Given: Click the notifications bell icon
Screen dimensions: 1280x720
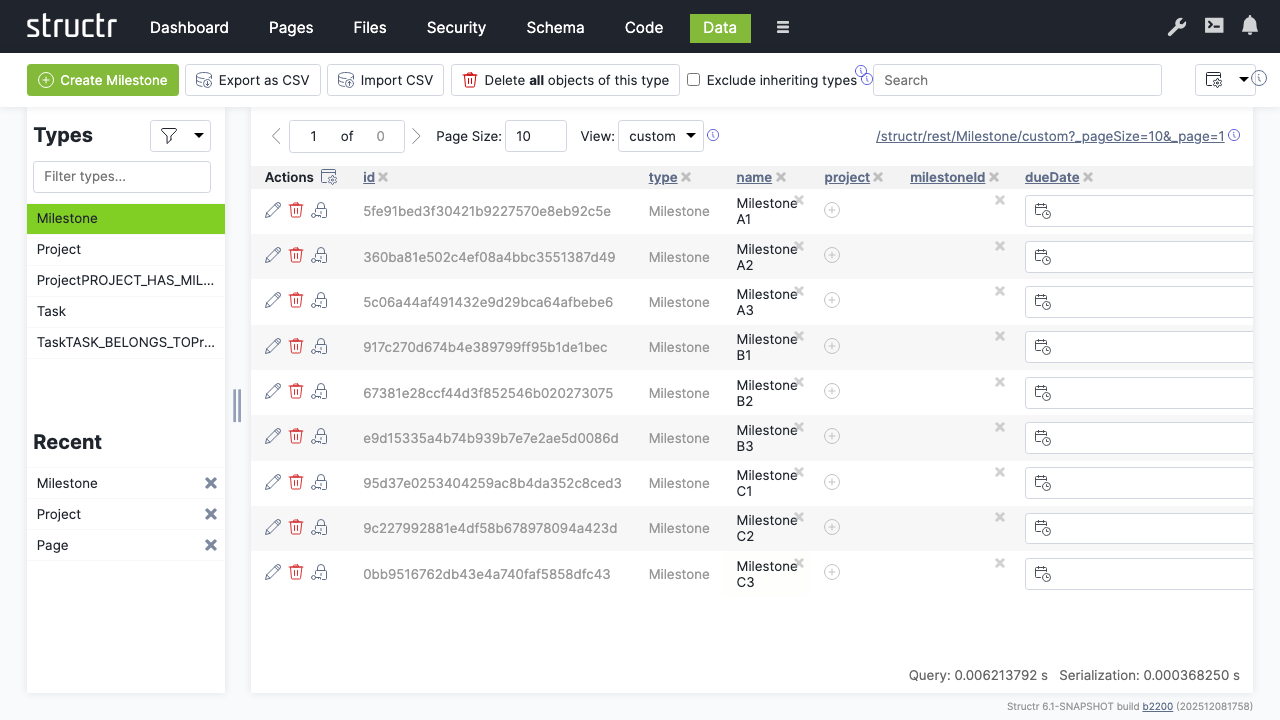Looking at the screenshot, I should (1250, 27).
